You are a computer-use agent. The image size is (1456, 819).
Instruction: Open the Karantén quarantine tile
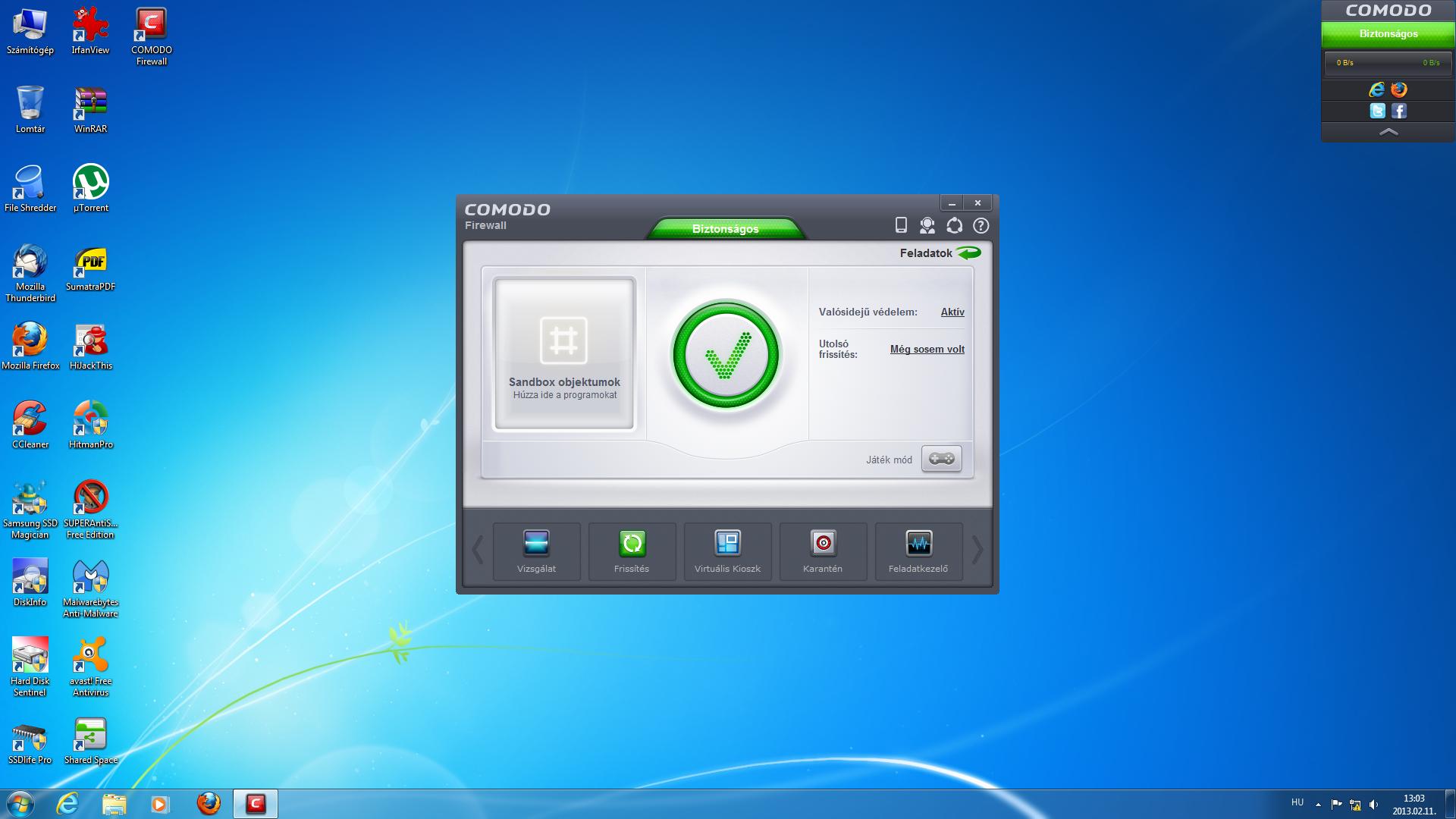click(823, 551)
